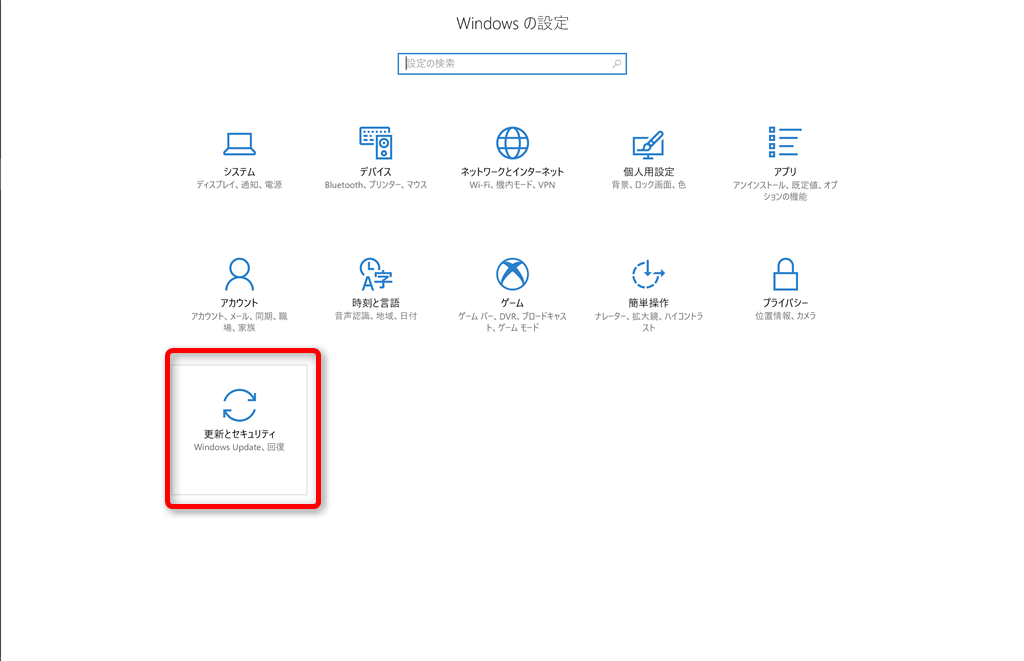
Task: Open the 時刻と言語 clock icon
Action: [376, 274]
